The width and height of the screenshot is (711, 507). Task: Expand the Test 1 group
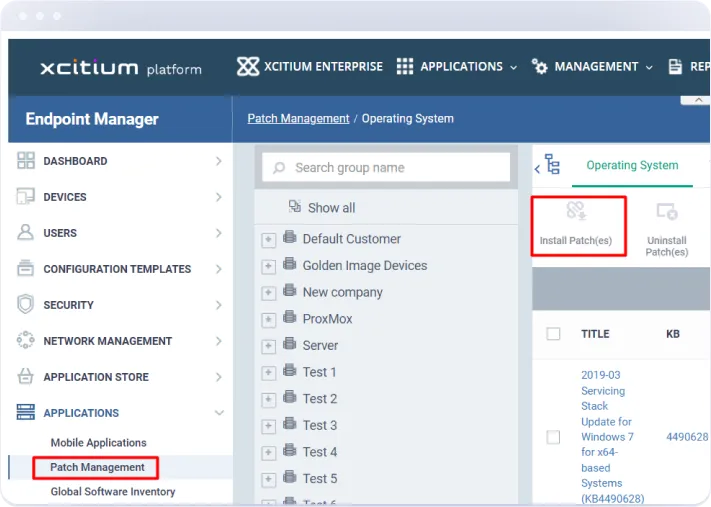point(268,373)
